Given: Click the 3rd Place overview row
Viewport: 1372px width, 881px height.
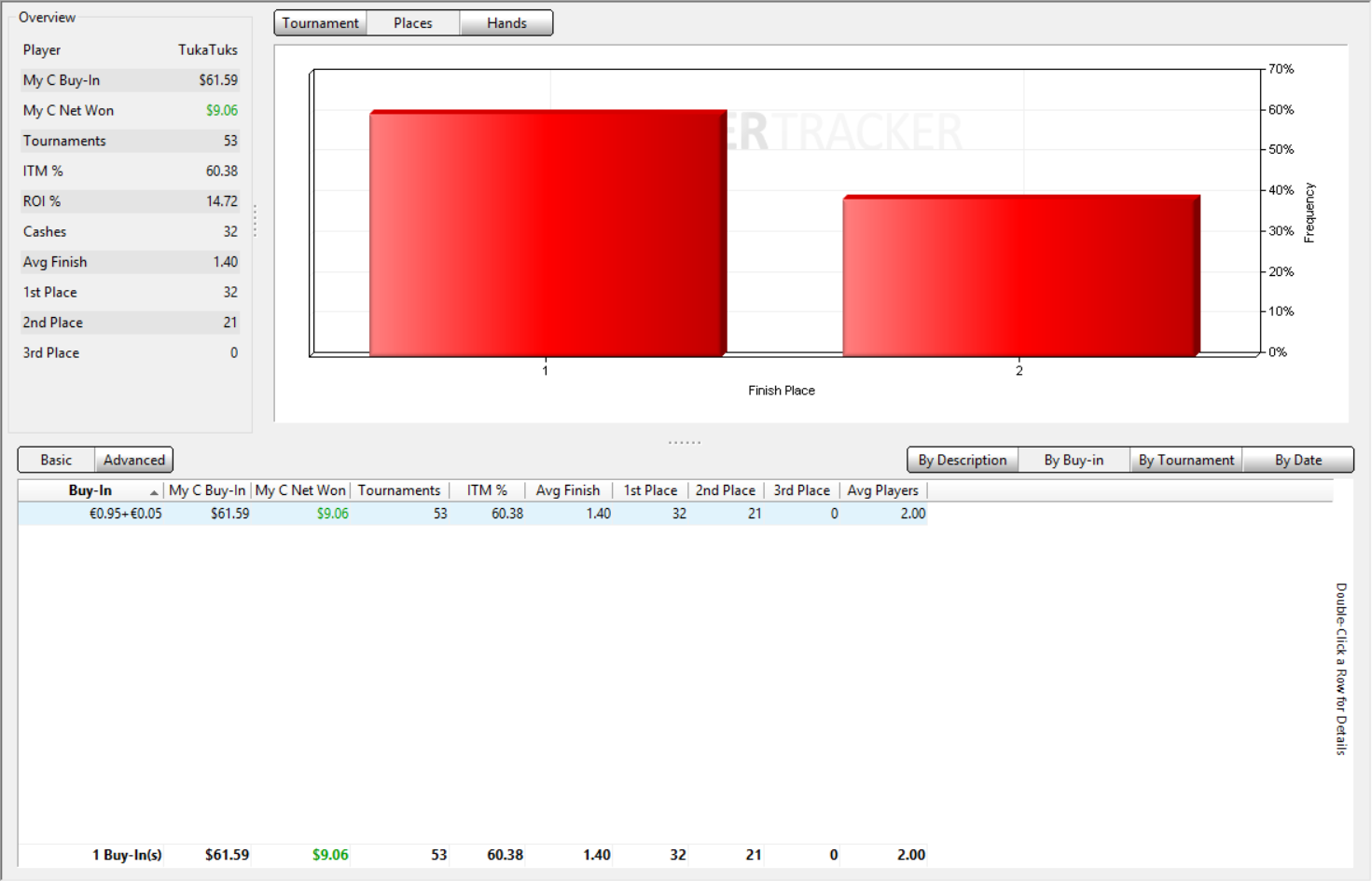Looking at the screenshot, I should click(x=131, y=352).
